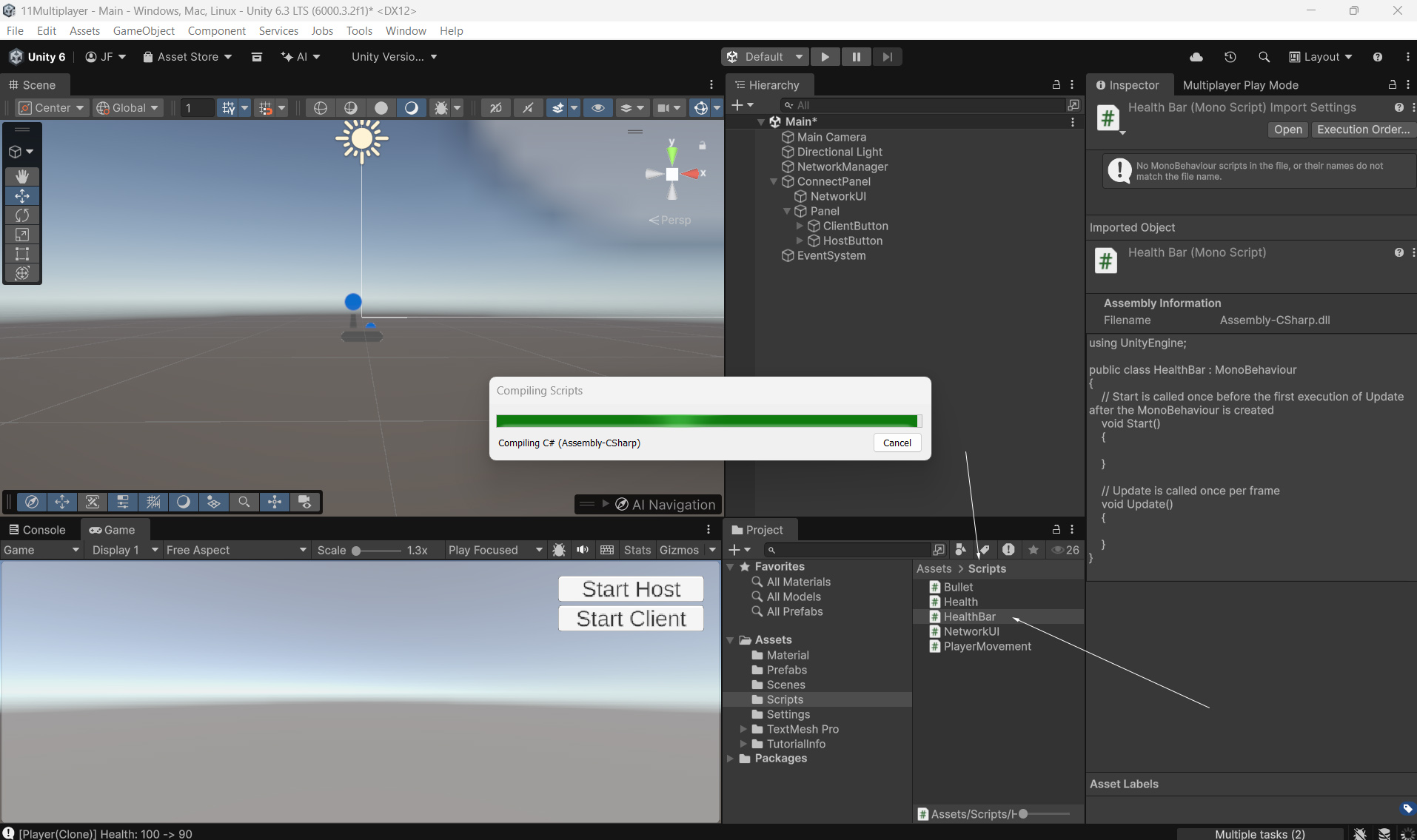
Task: Lock the Inspector panel
Action: click(x=1392, y=85)
